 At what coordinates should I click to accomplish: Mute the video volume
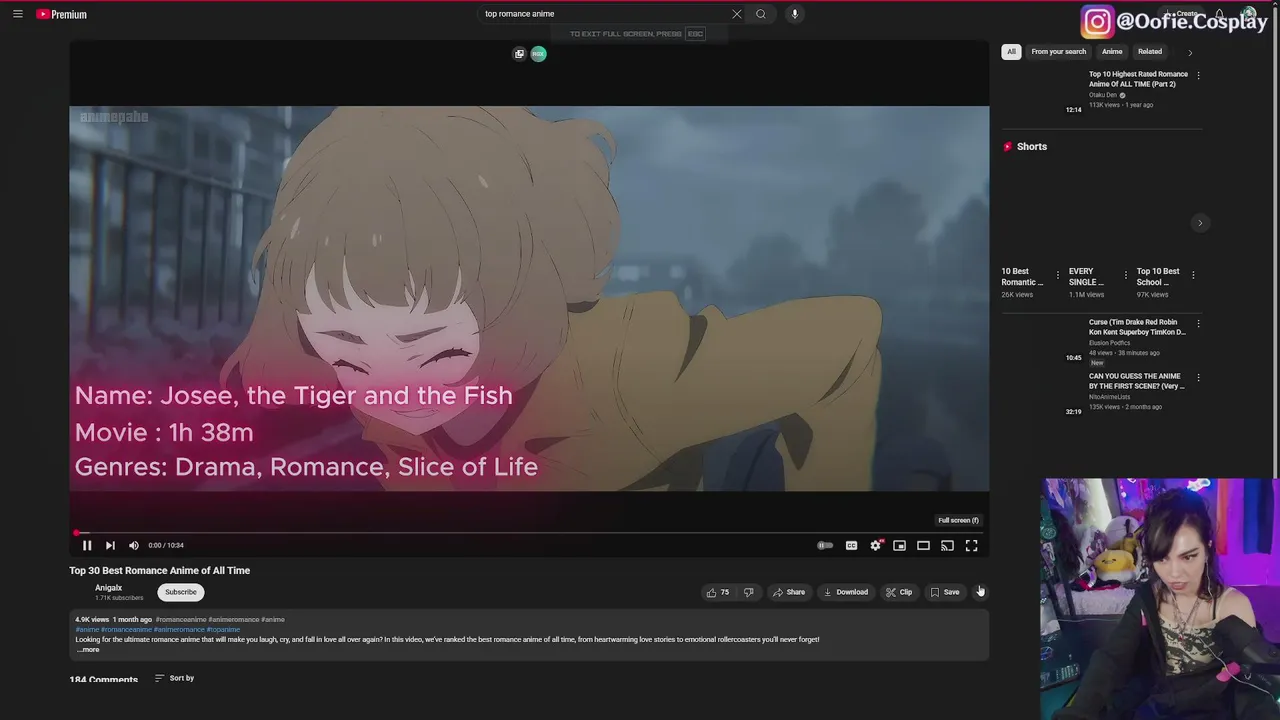(x=134, y=545)
